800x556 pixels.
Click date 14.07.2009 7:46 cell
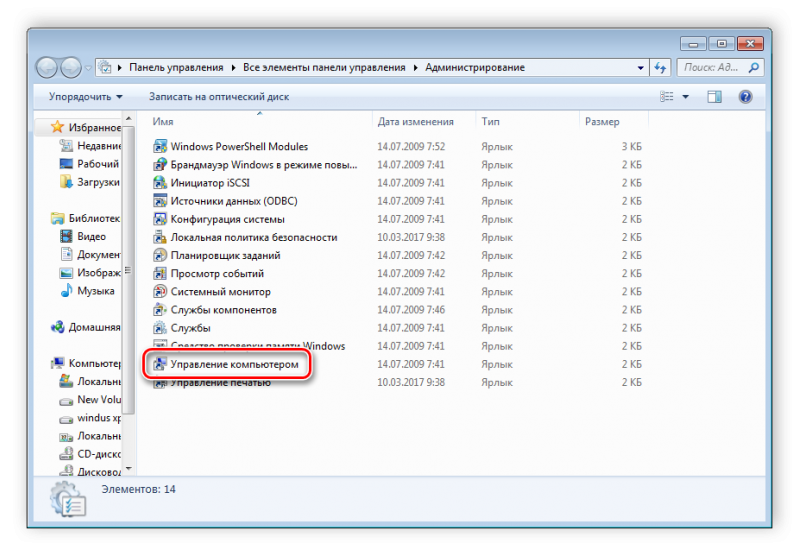[411, 310]
